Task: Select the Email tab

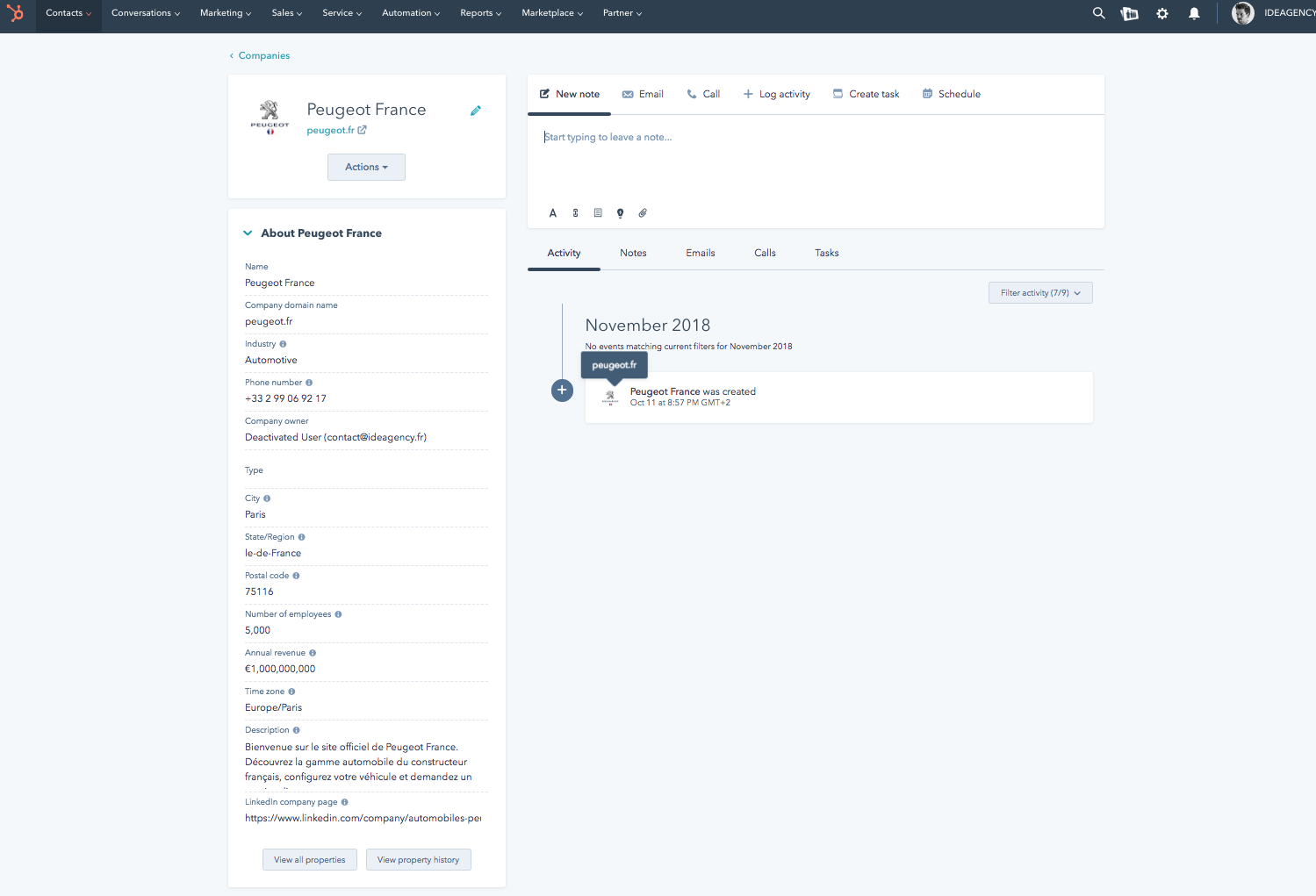Action: [643, 94]
